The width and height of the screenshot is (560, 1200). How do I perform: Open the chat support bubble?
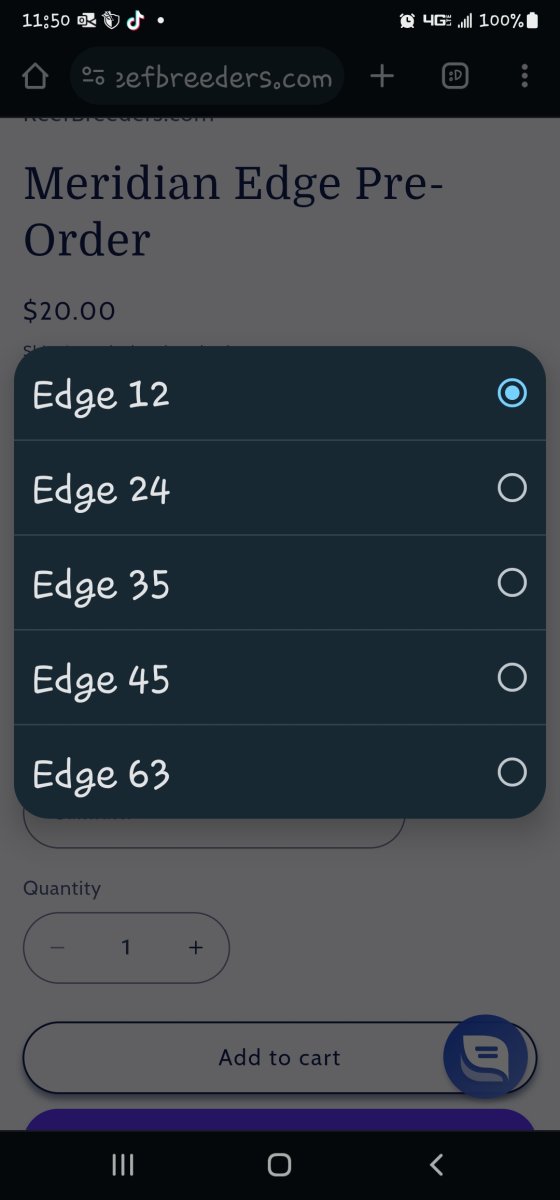click(x=486, y=1057)
